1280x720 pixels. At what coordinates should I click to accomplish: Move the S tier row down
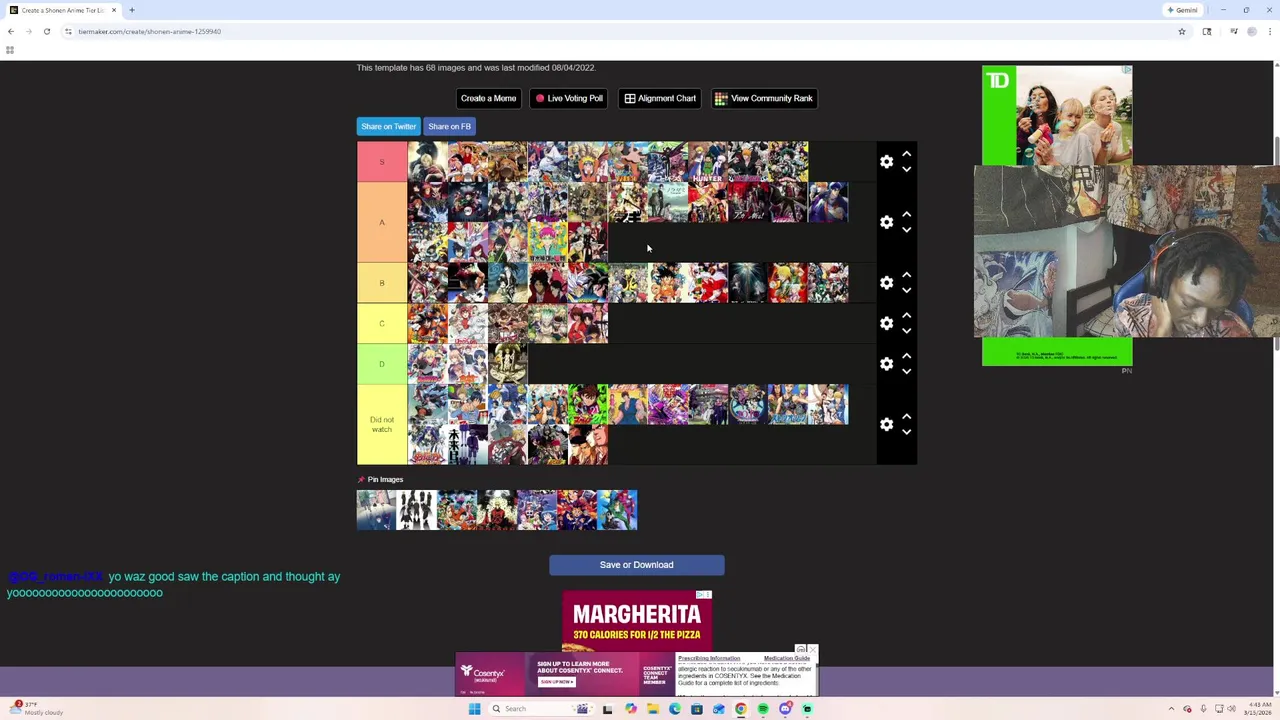[x=906, y=169]
